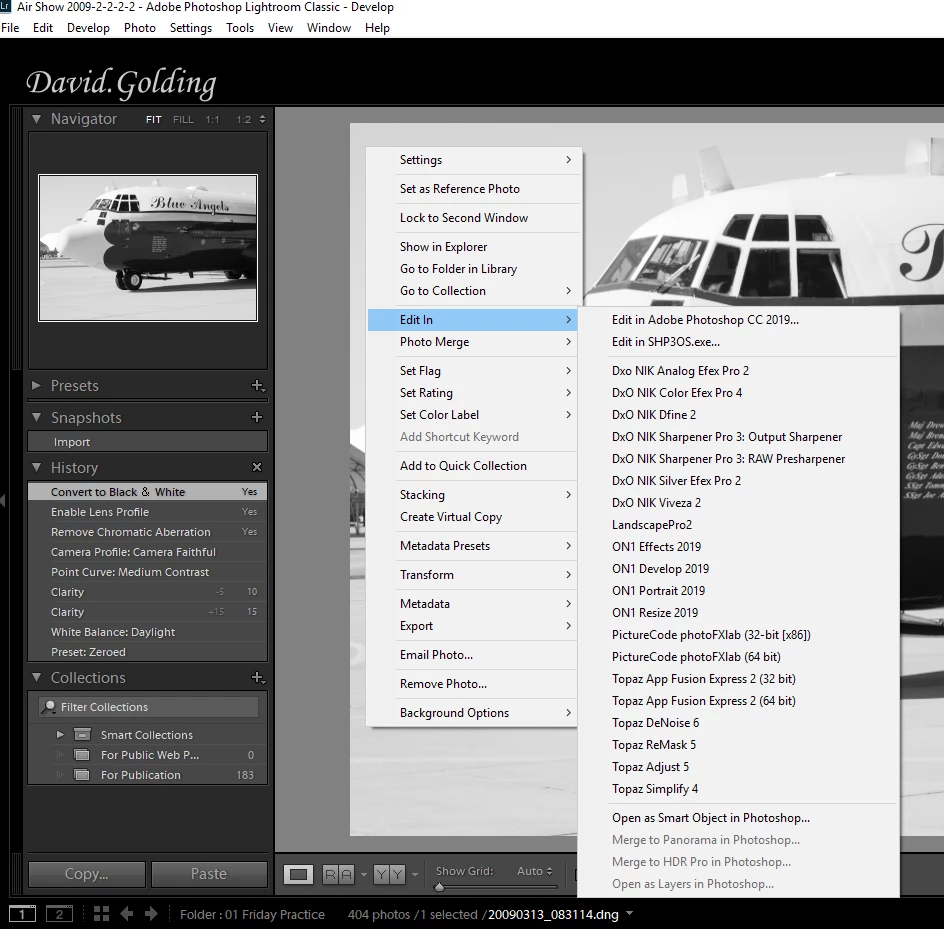Clear History with the X icon
This screenshot has height=929, width=944.
tap(257, 467)
